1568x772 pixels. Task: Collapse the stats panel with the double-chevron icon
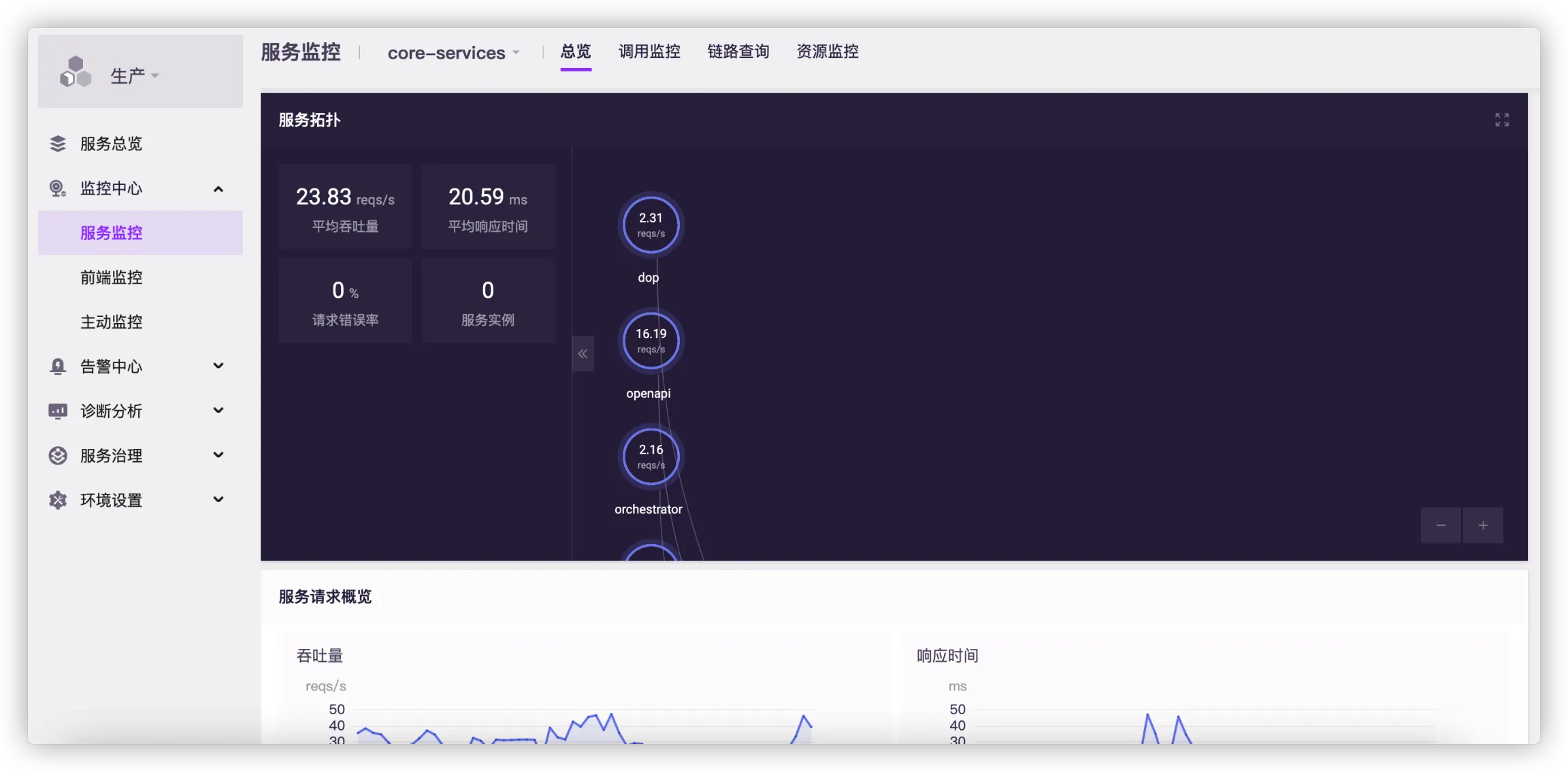[583, 354]
